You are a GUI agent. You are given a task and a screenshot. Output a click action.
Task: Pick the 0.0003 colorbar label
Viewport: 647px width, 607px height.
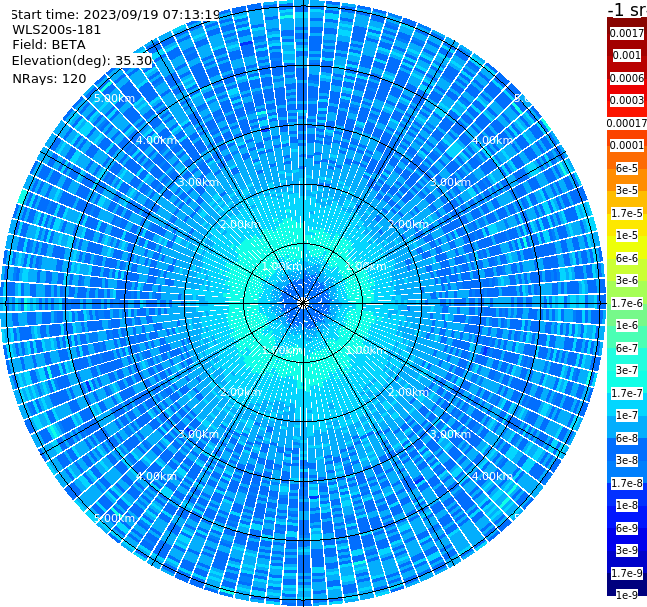point(627,100)
